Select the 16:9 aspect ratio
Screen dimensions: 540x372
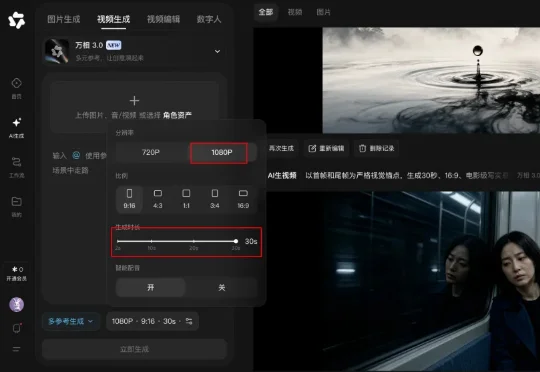tap(243, 199)
